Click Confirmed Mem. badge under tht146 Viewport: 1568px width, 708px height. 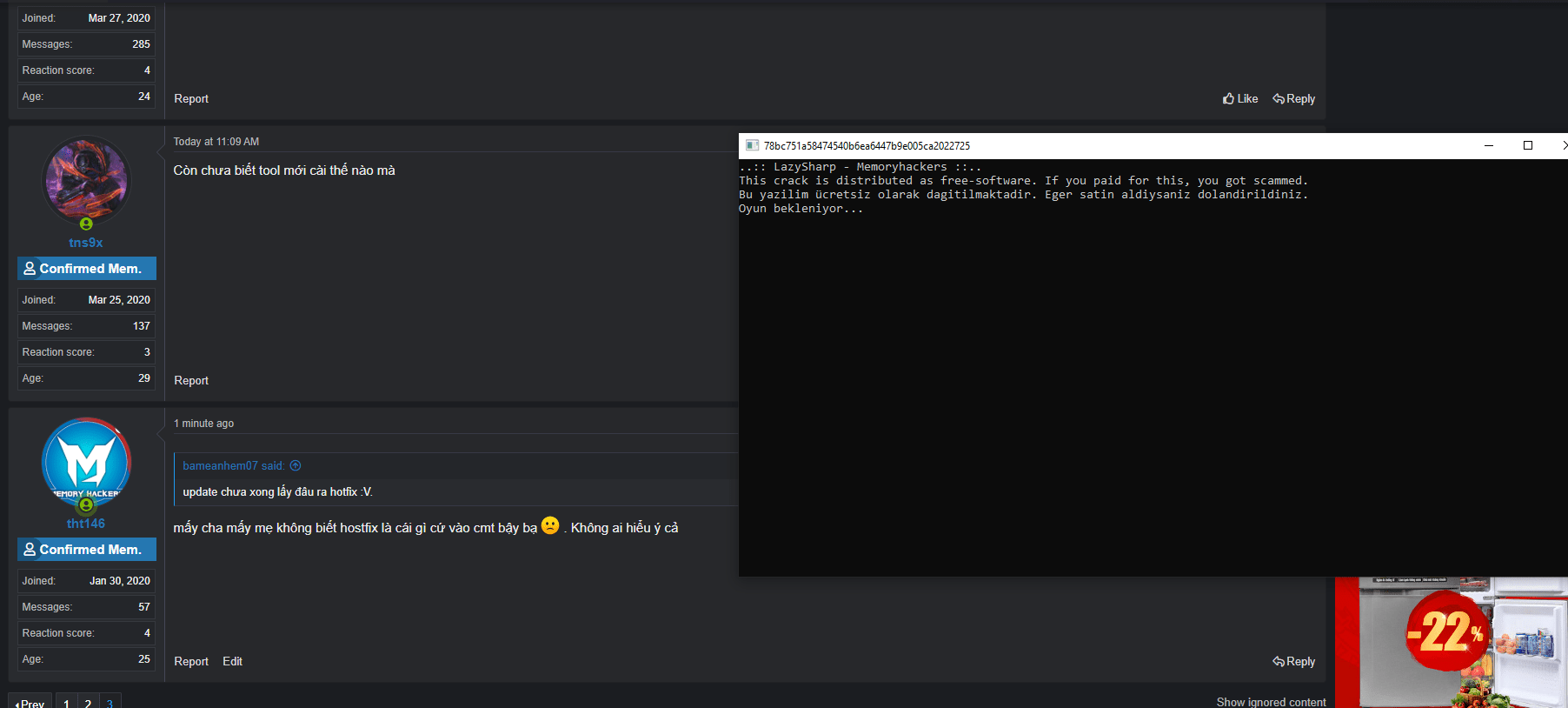(87, 550)
